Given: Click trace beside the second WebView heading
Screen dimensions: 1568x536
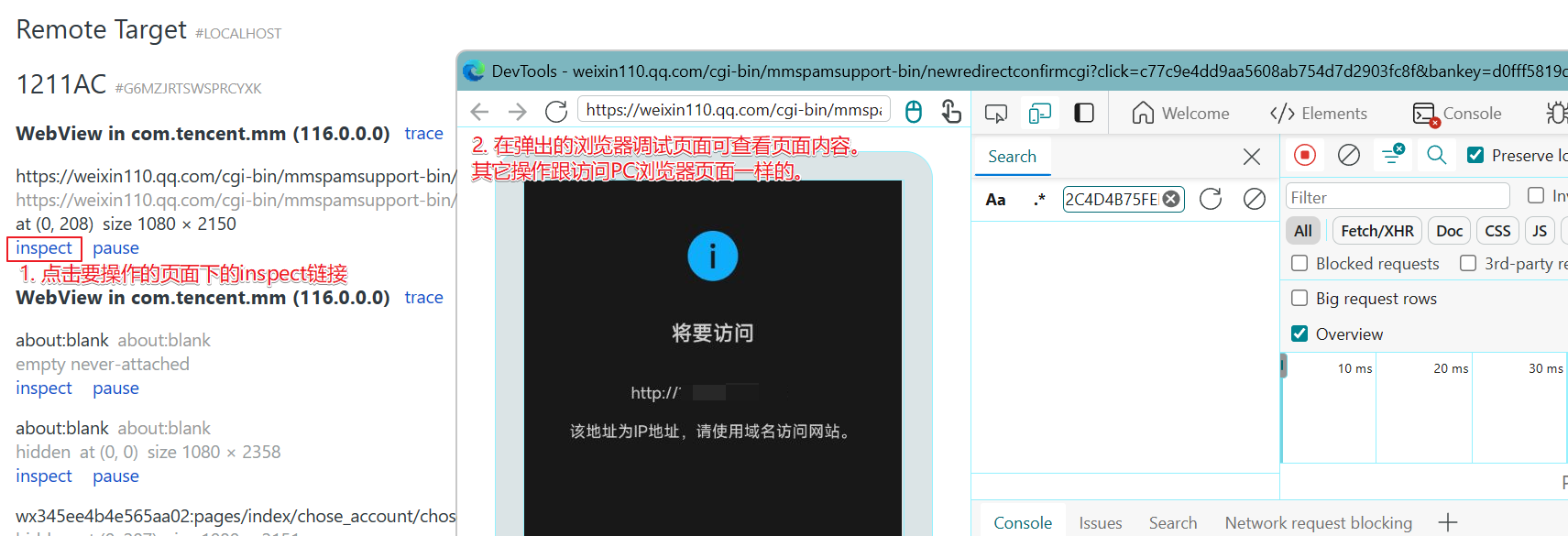Looking at the screenshot, I should [423, 298].
